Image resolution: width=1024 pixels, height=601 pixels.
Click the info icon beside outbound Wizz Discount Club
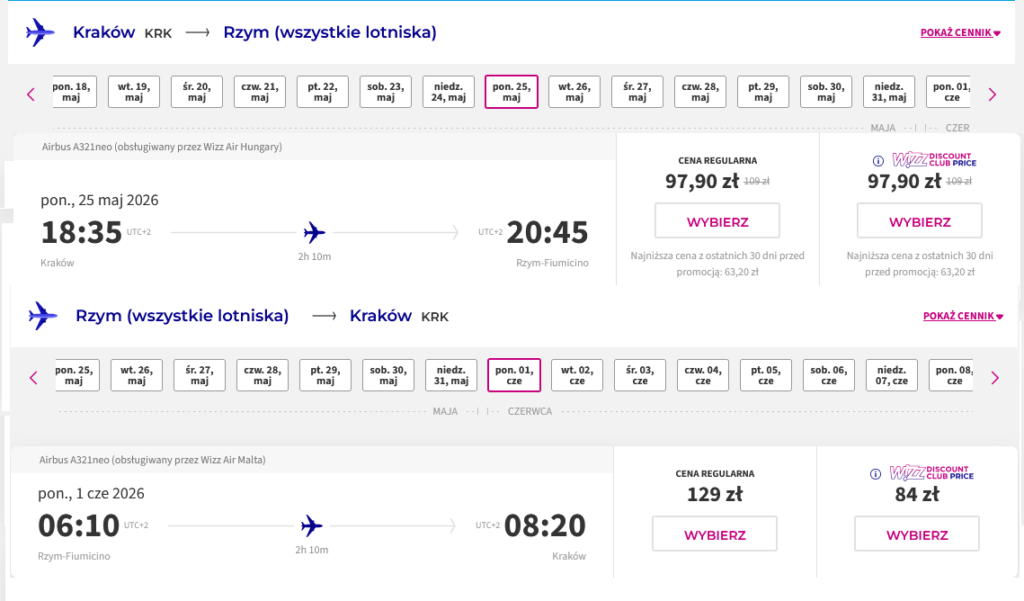coord(878,160)
